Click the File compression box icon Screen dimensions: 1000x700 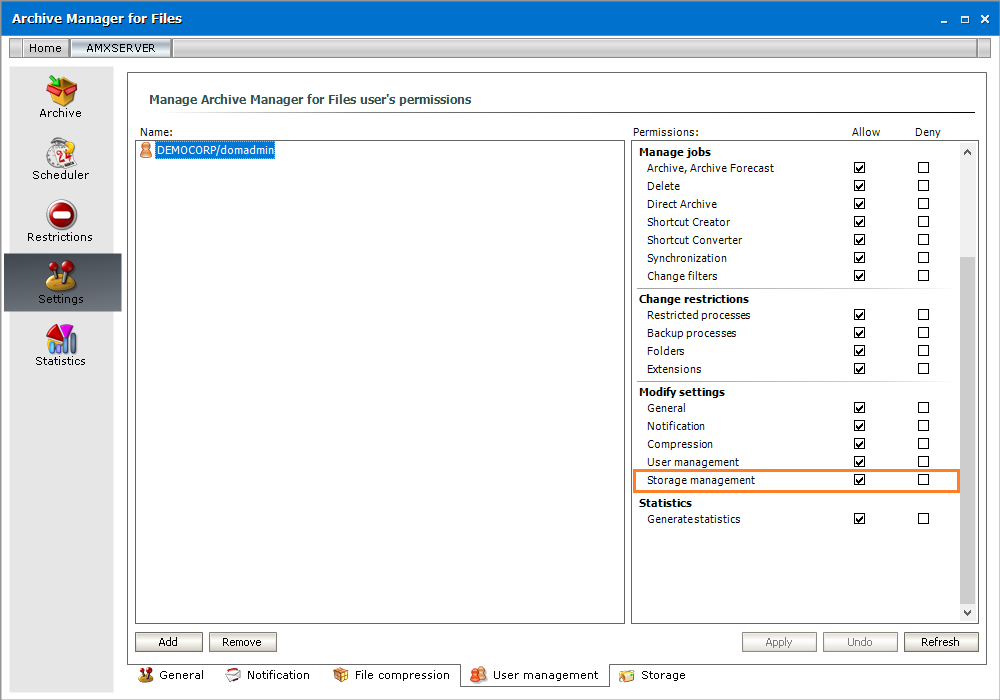tap(341, 675)
